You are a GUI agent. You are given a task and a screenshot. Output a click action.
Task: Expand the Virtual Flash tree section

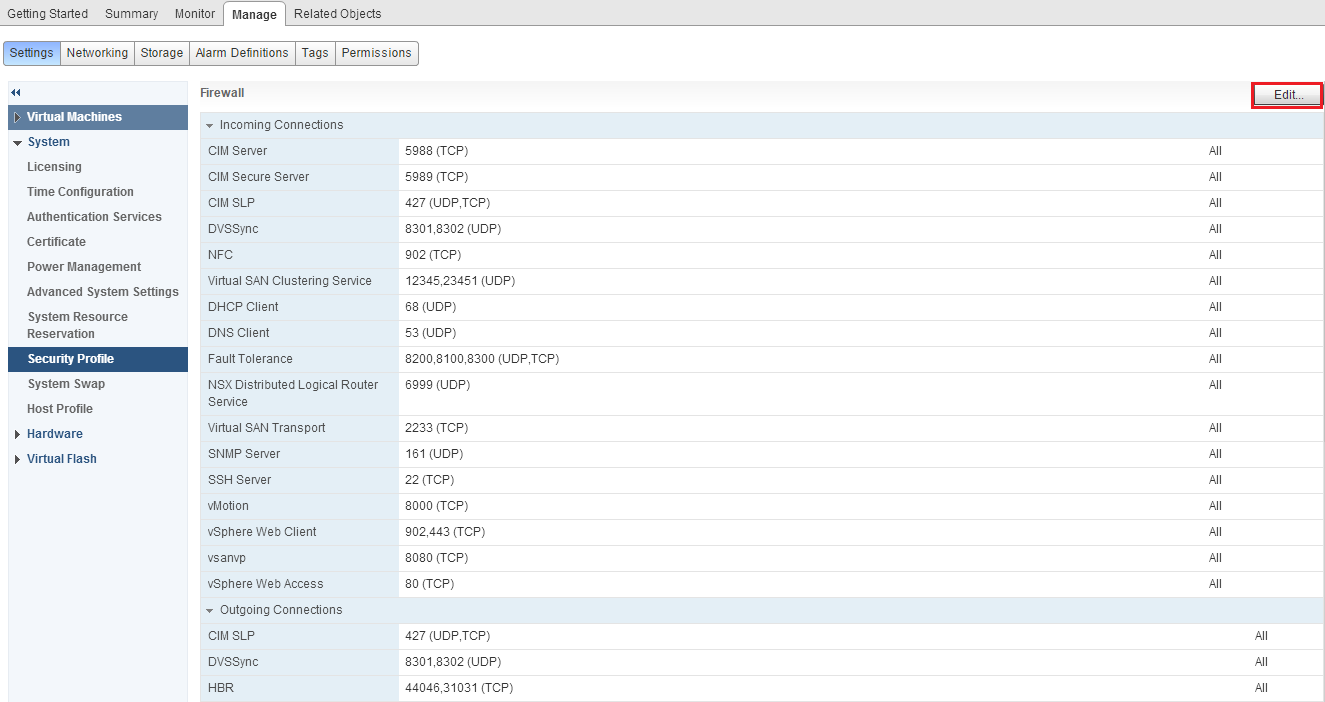(17, 459)
